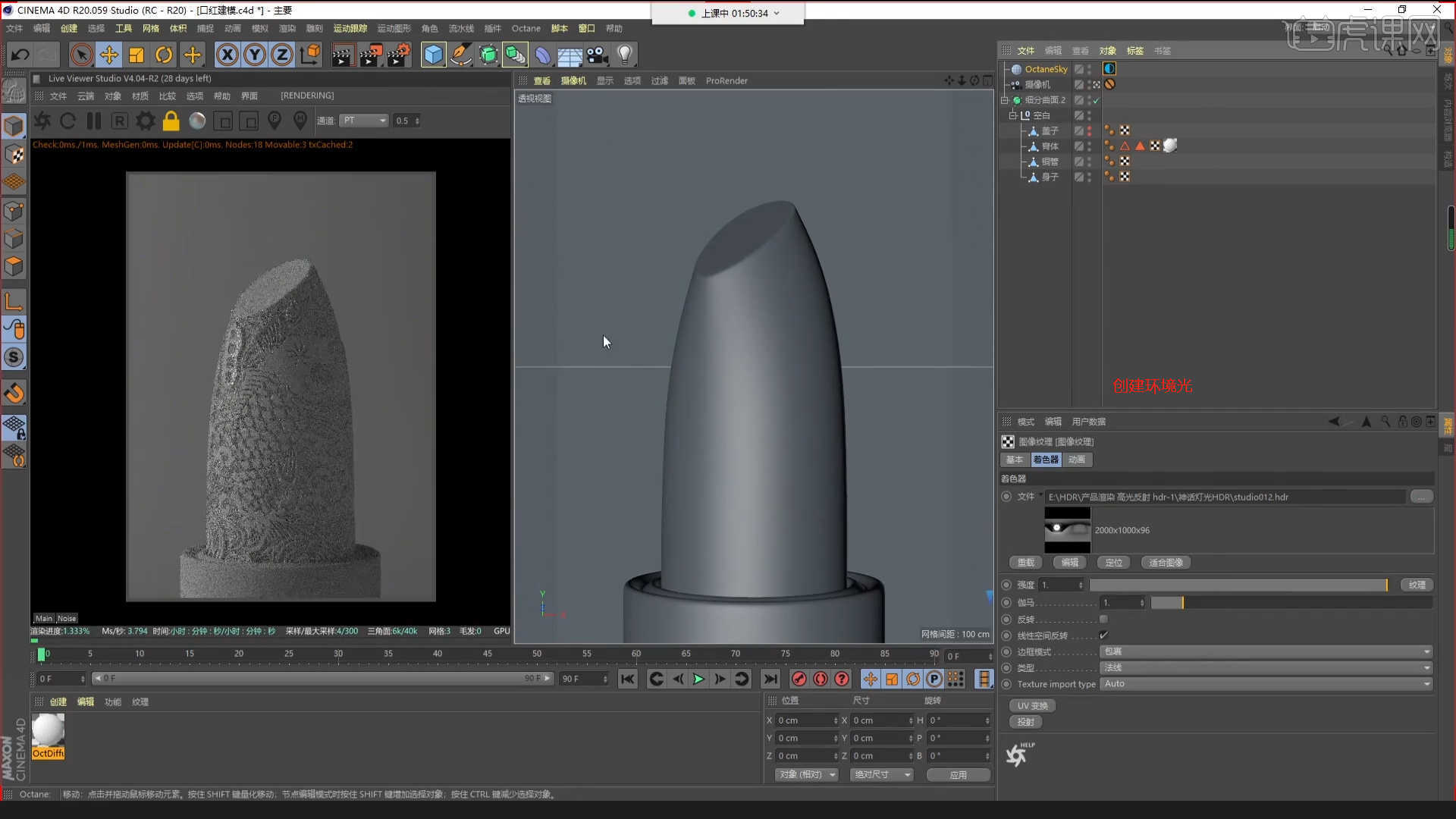Click the 重载 reload button
The image size is (1456, 819).
1026,563
